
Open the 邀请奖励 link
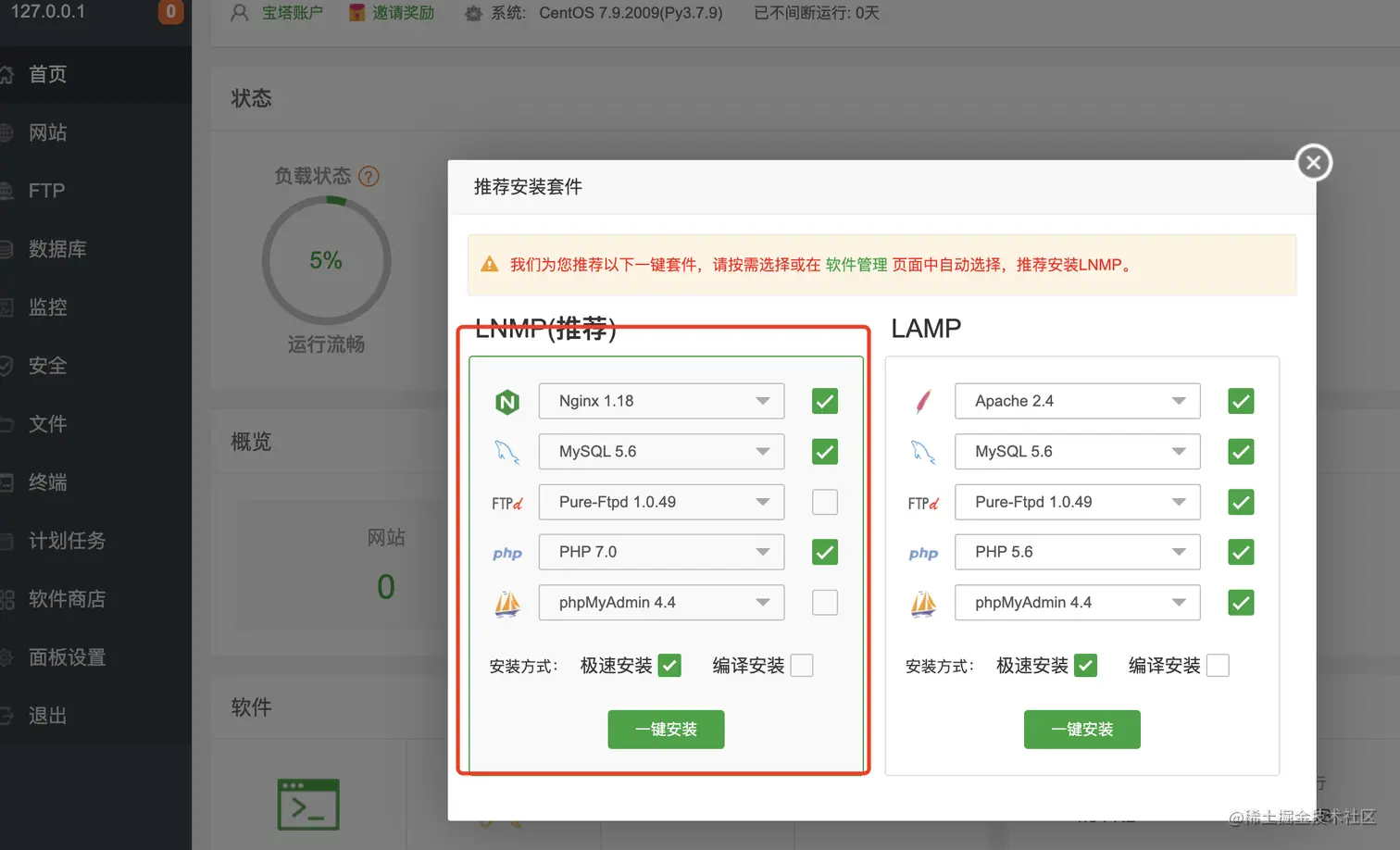[403, 13]
